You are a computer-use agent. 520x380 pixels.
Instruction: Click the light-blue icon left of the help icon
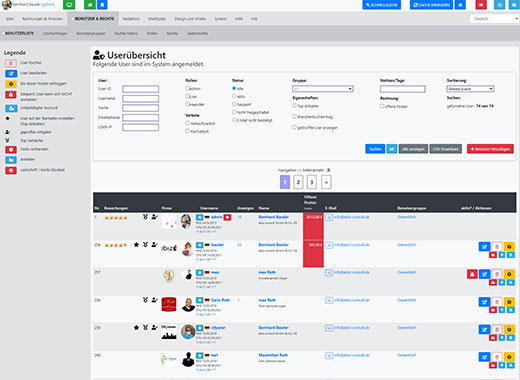click(x=499, y=5)
